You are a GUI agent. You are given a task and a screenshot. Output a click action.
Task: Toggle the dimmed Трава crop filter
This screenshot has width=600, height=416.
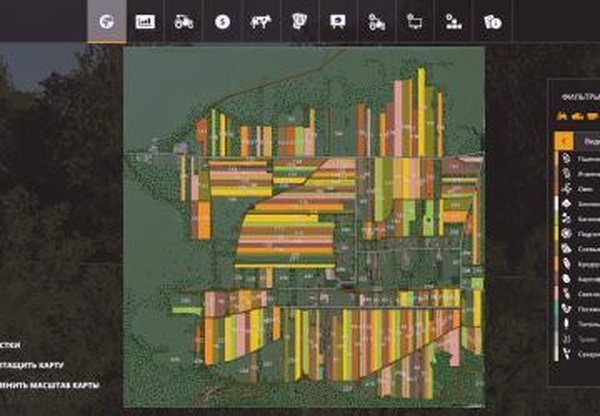click(578, 339)
